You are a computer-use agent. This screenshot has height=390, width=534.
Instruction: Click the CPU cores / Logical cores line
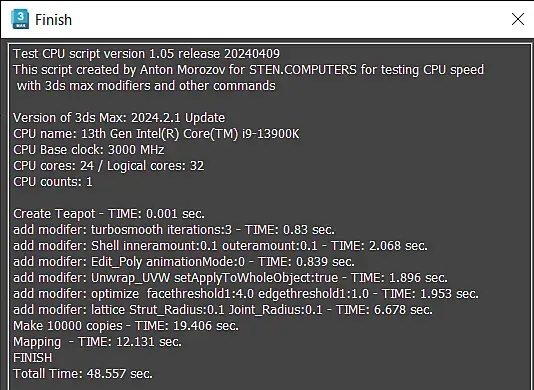pyautogui.click(x=109, y=166)
